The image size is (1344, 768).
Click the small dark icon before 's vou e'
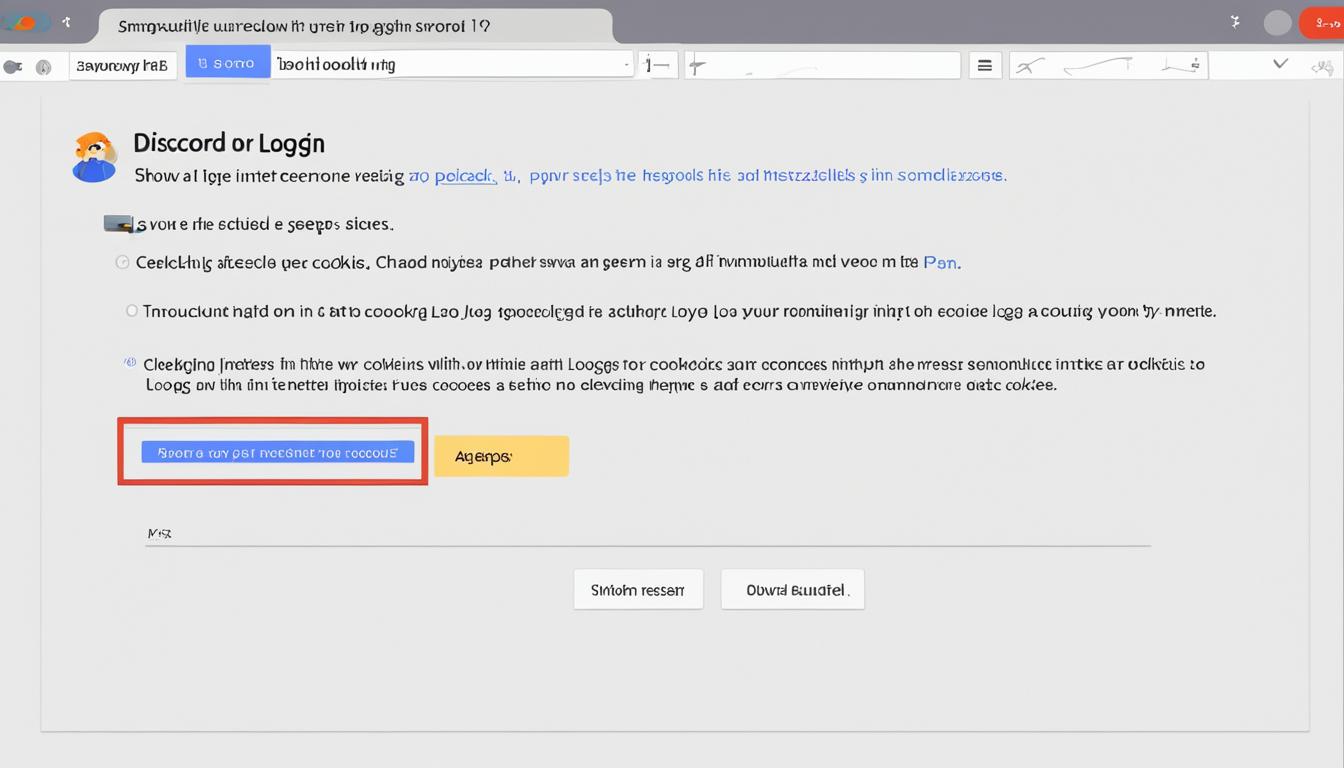click(118, 224)
